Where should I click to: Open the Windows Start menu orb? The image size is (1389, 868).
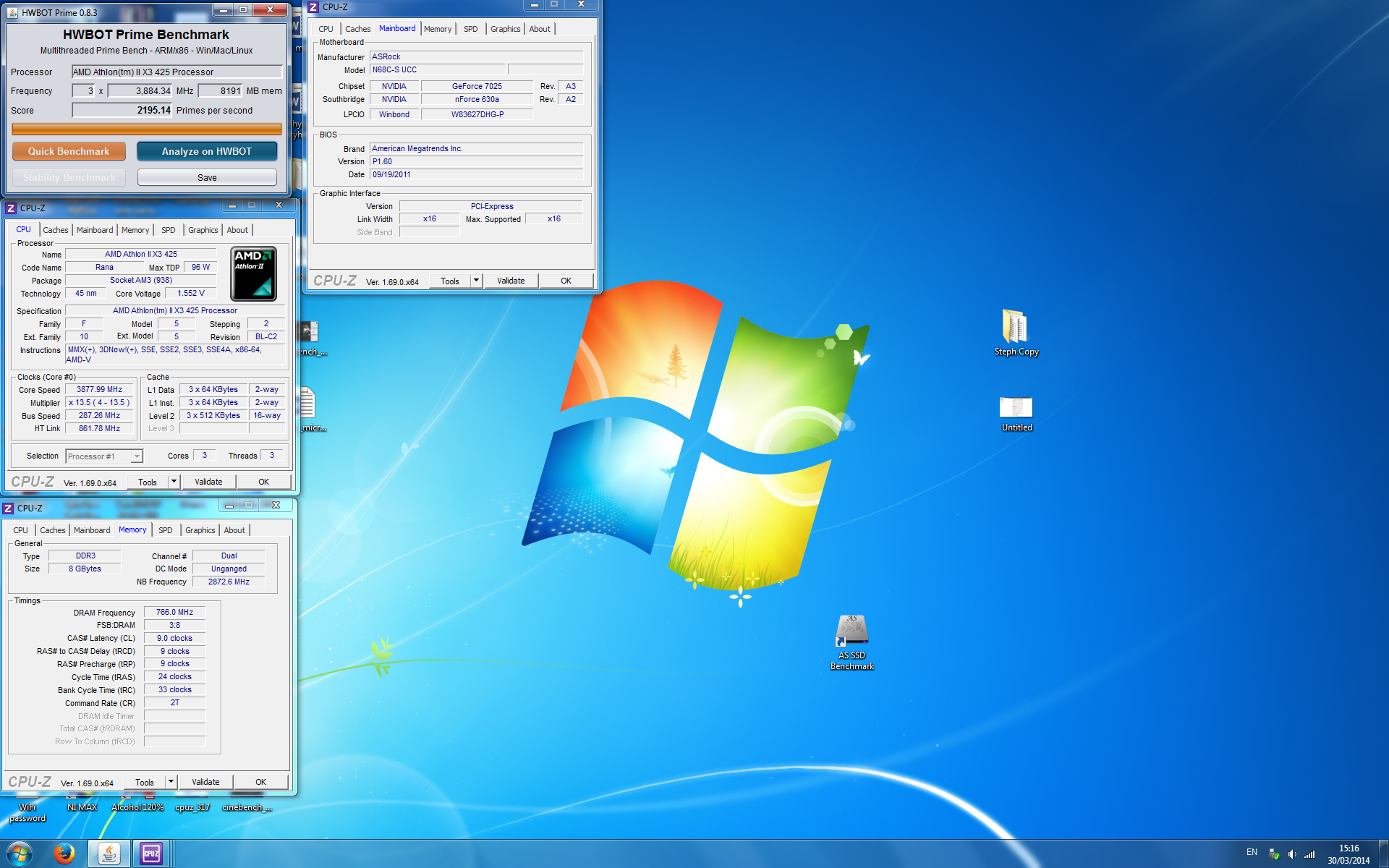[20, 854]
